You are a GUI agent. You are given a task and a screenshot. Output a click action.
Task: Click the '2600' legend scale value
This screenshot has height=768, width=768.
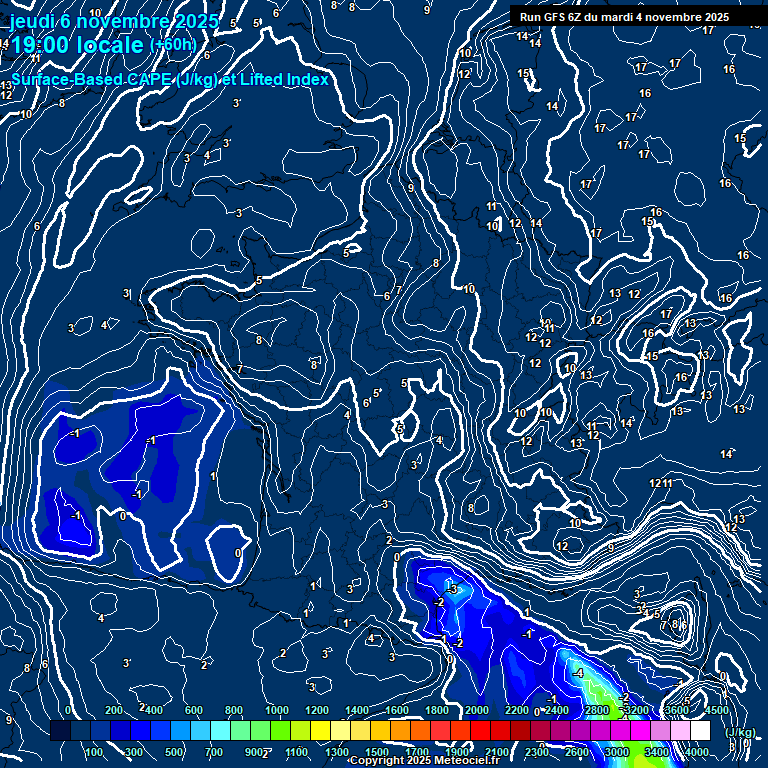click(577, 752)
